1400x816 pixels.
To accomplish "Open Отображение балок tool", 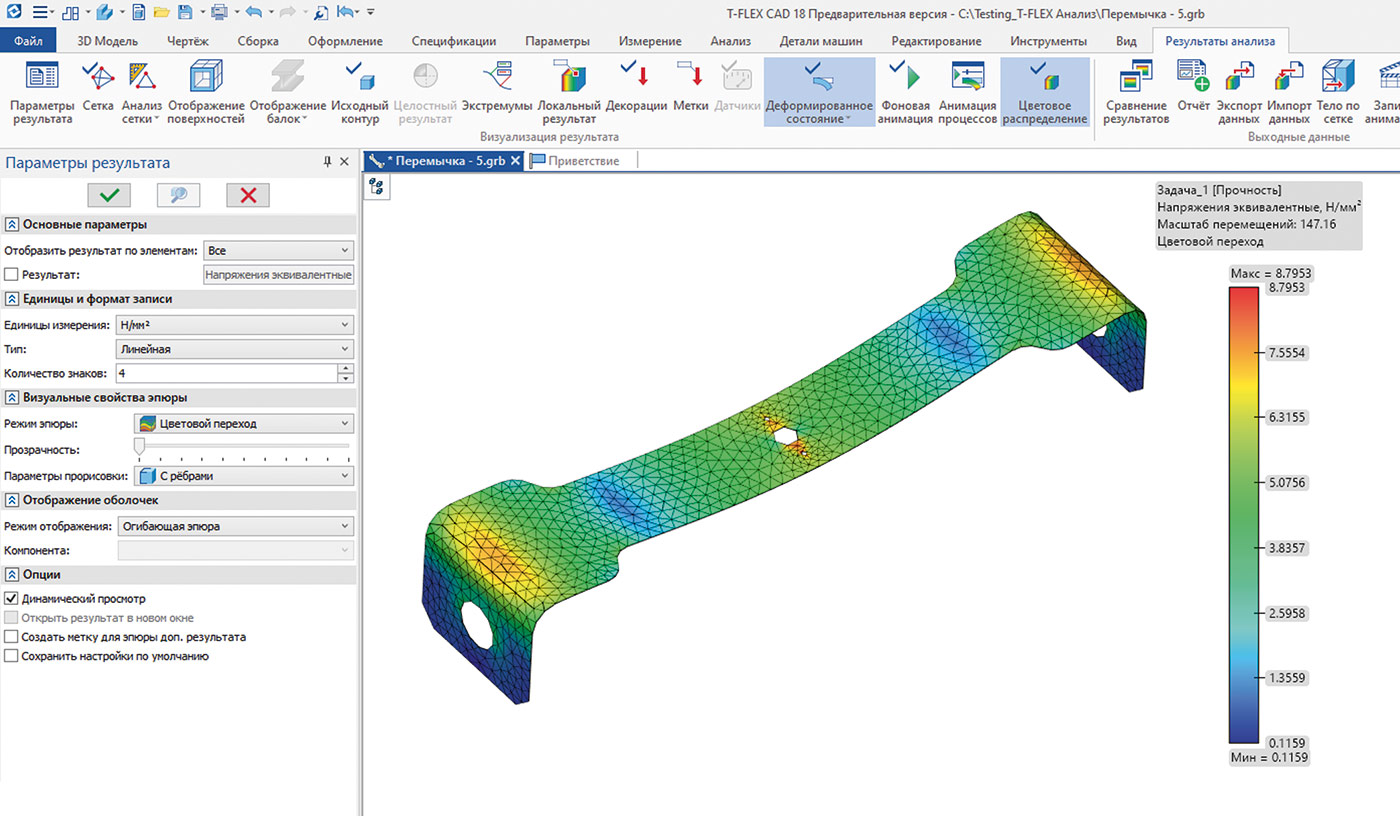I will [288, 92].
